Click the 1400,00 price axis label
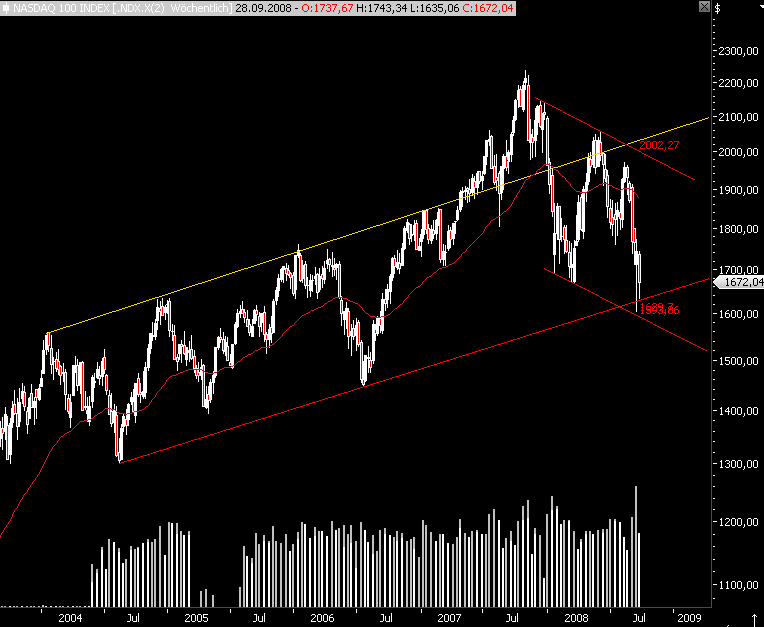 pos(739,411)
